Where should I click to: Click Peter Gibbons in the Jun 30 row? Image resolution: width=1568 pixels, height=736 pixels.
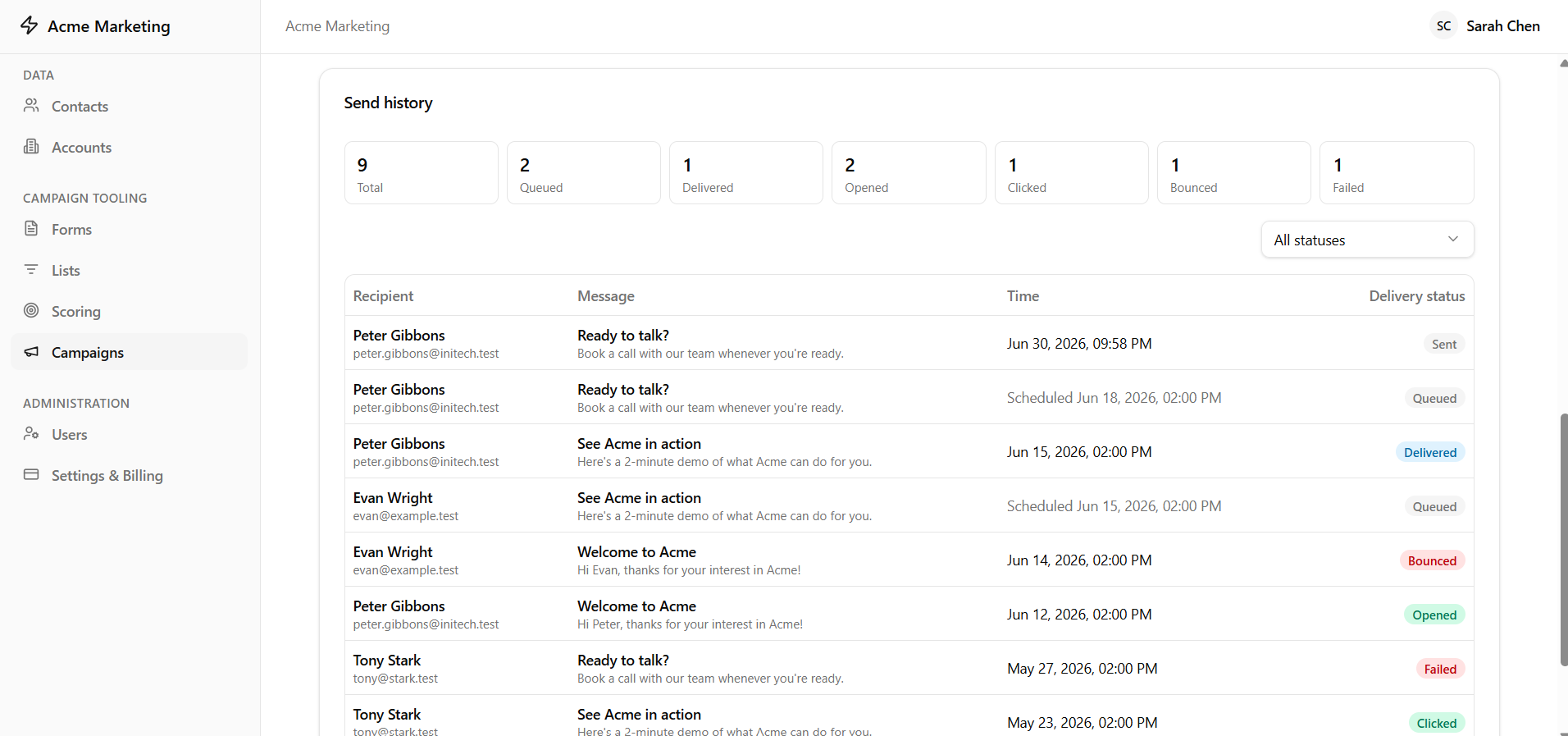point(399,336)
